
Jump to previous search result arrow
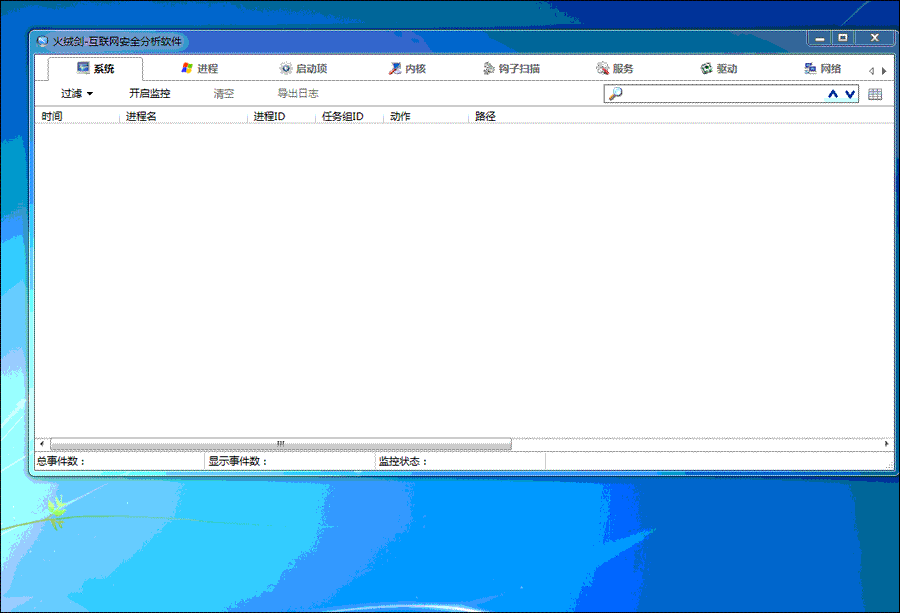coord(833,94)
